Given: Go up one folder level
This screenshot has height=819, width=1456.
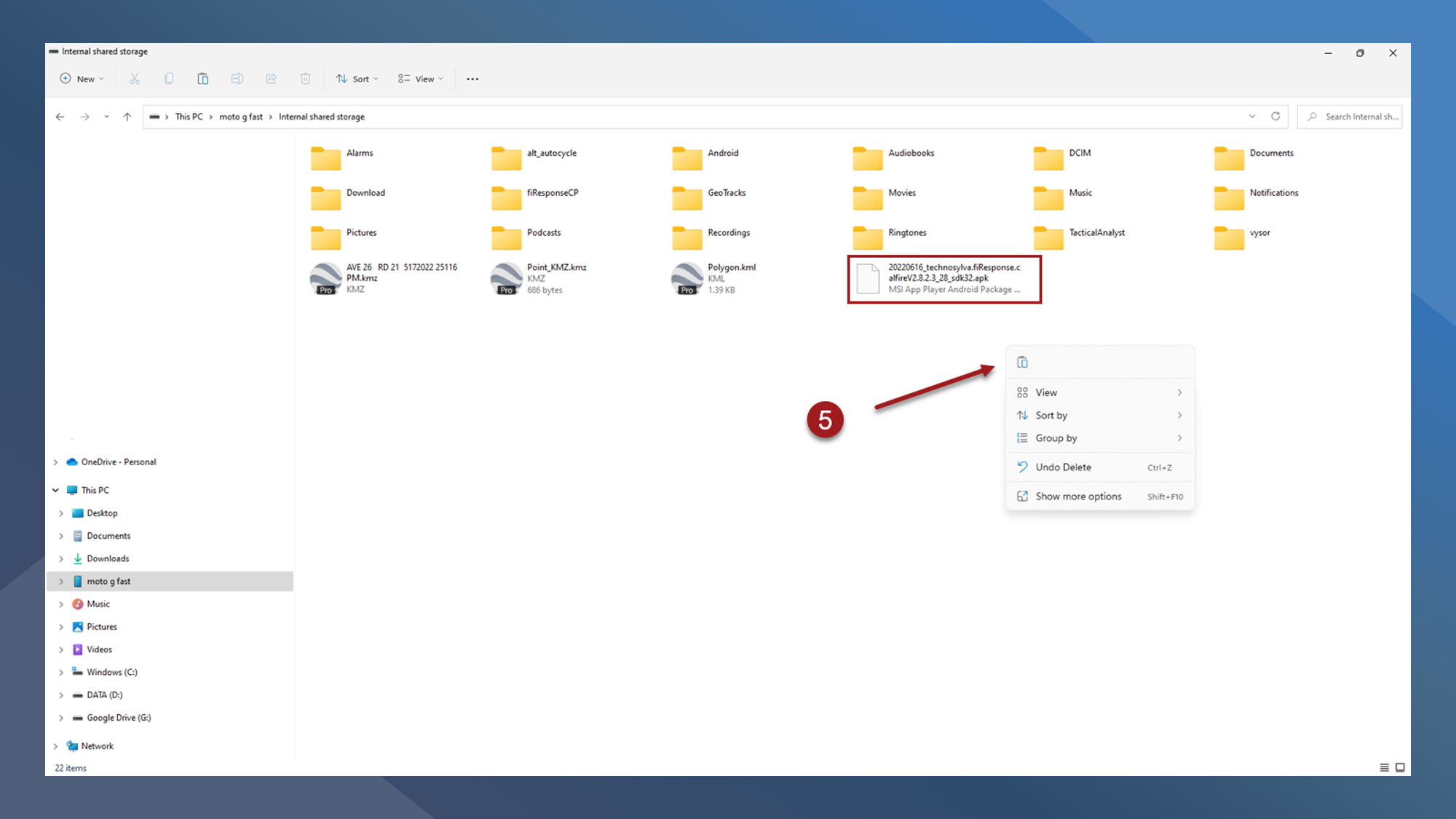Looking at the screenshot, I should [127, 116].
